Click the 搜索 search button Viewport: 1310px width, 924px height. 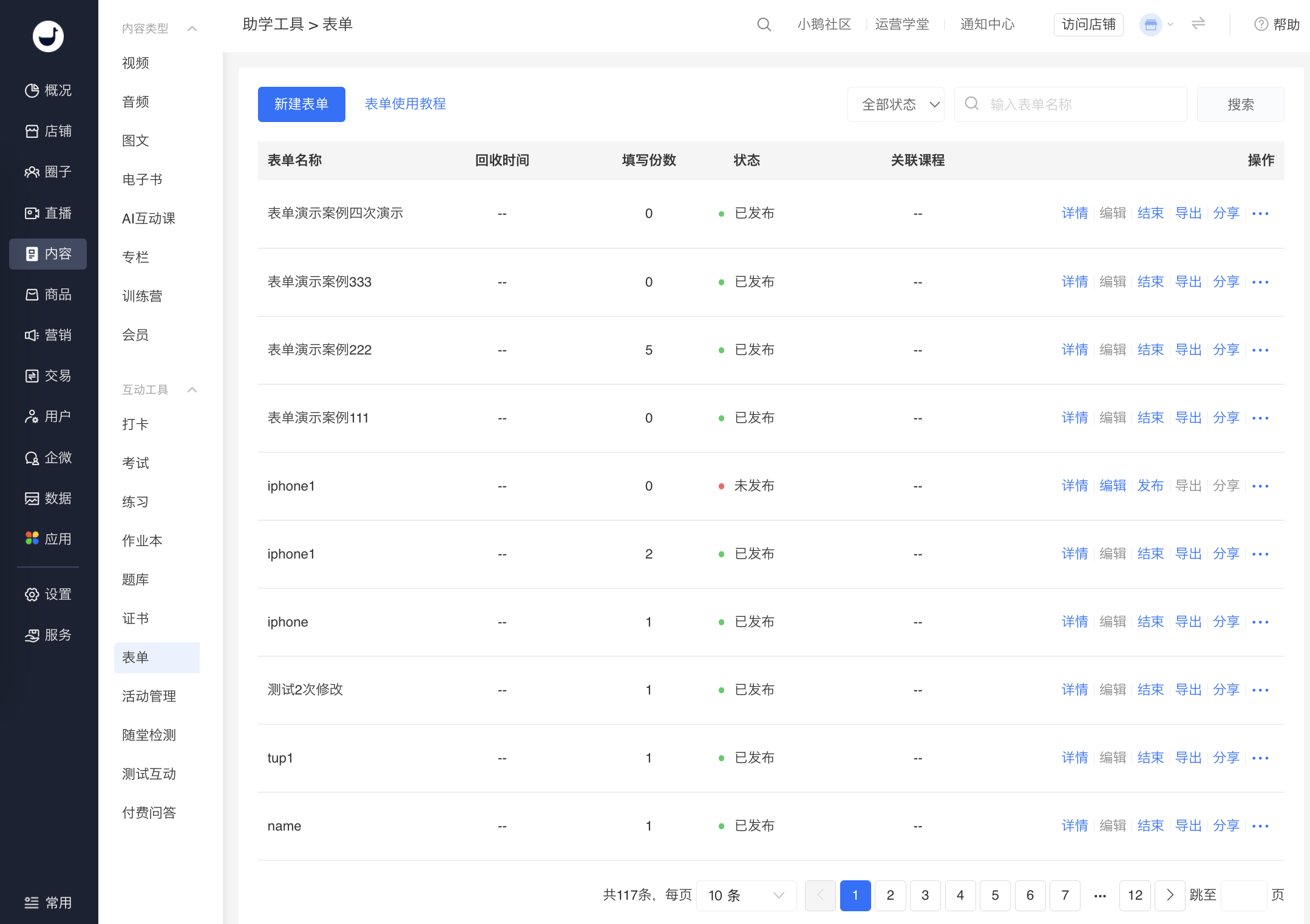(1240, 104)
